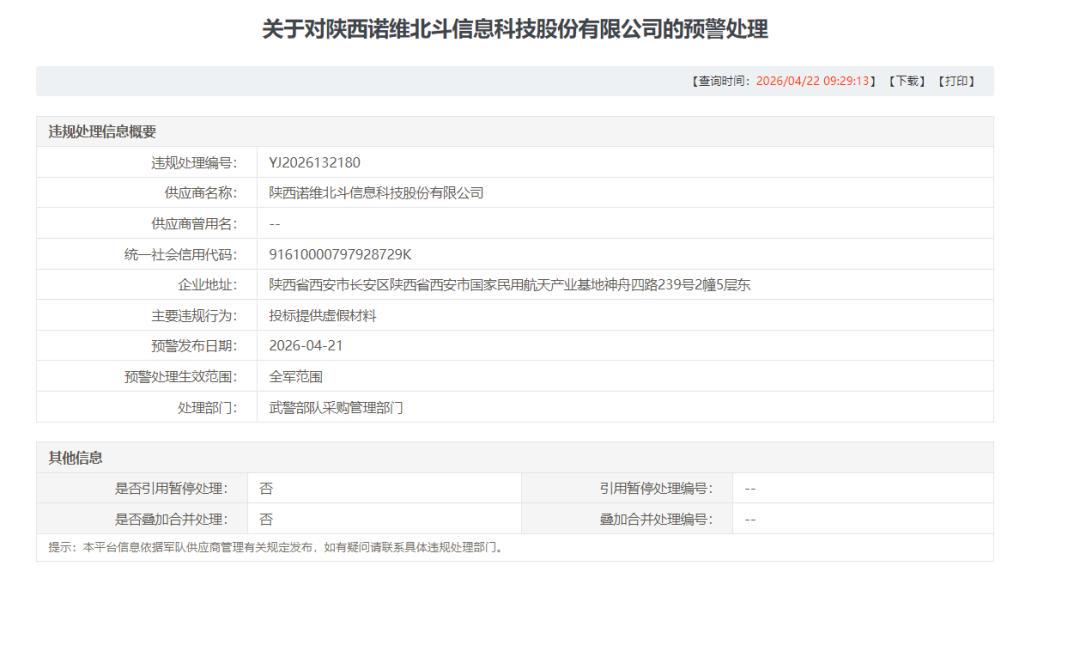Click the 供应商曾用名 label
Image resolution: width=1080 pixels, height=645 pixels.
click(x=192, y=224)
